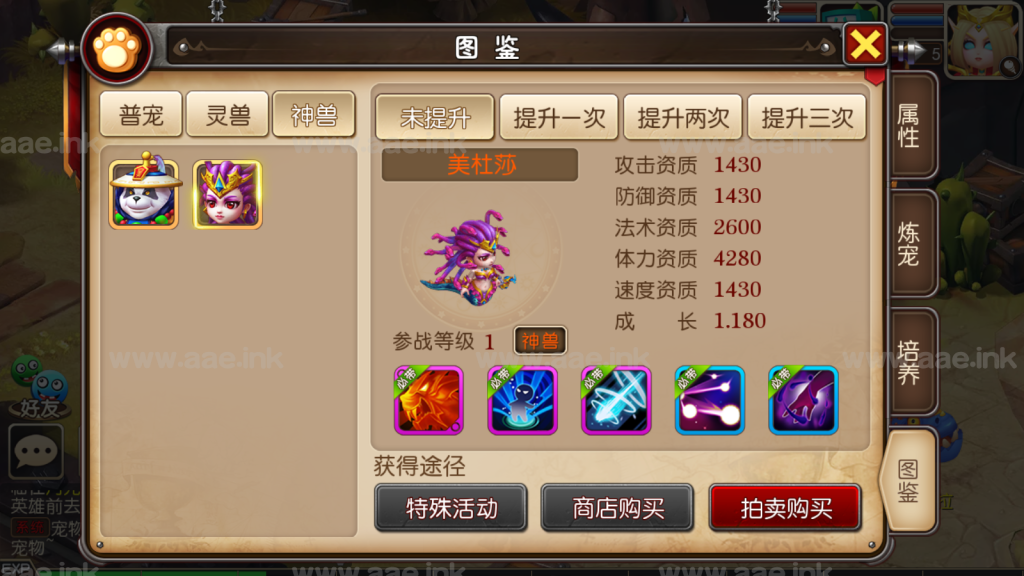Click the paw print icon

(117, 49)
